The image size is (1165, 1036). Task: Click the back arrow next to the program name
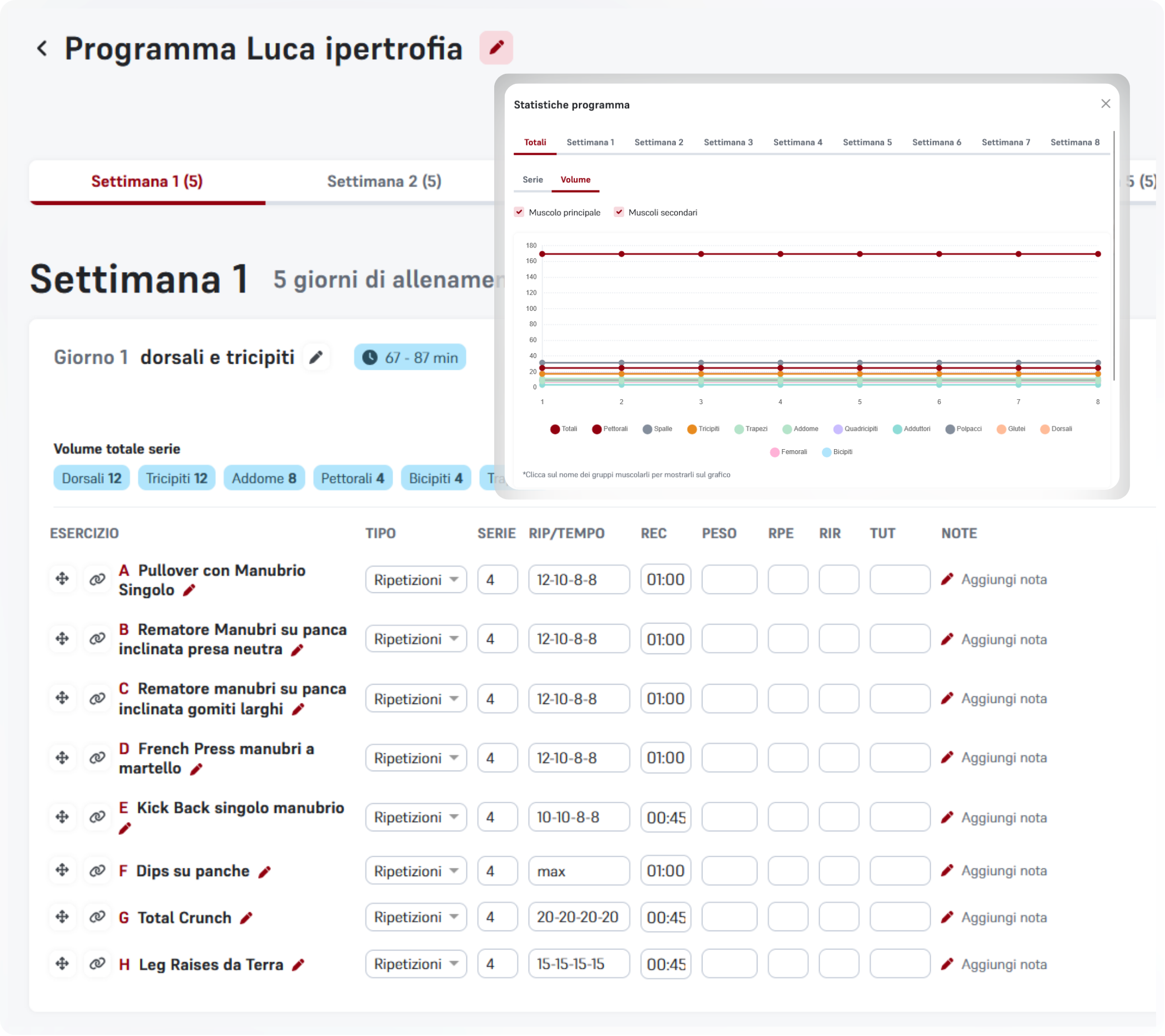(x=42, y=48)
